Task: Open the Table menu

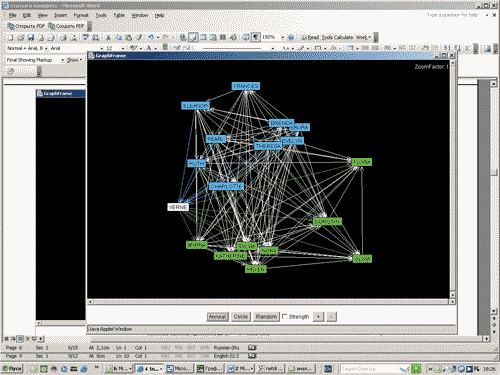Action: tap(119, 15)
